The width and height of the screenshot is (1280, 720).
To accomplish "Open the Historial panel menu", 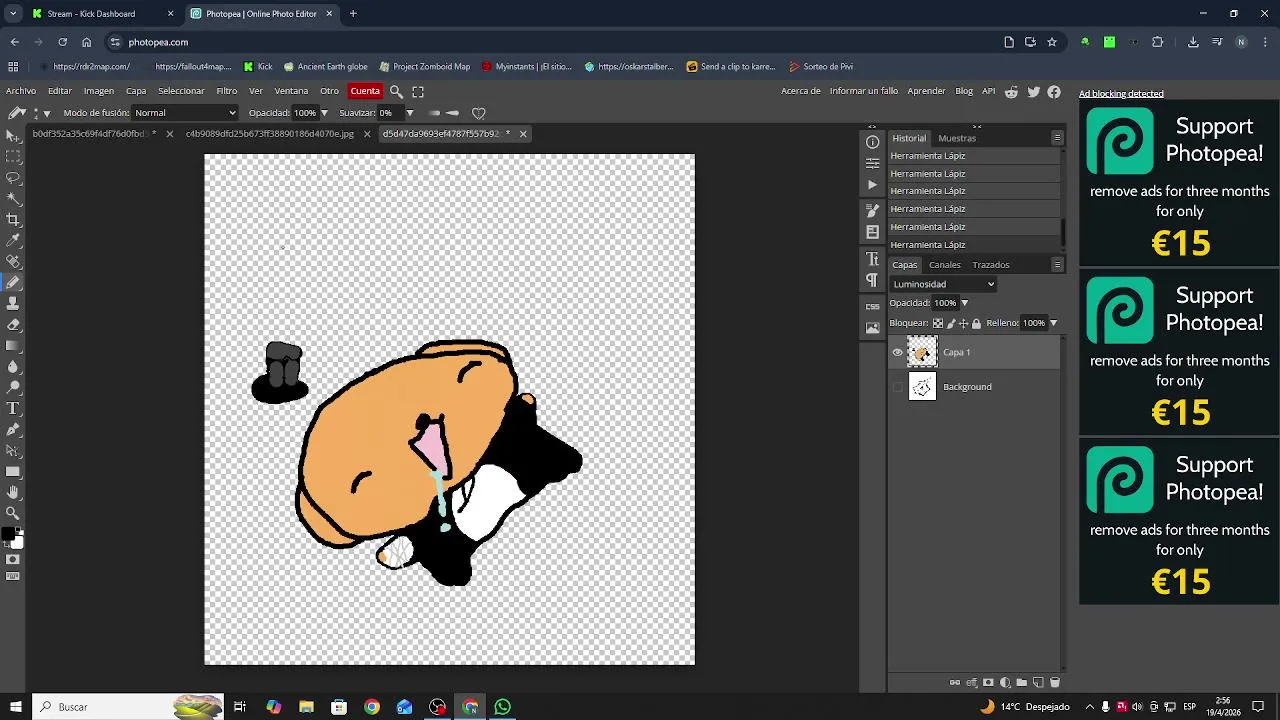I will pyautogui.click(x=1057, y=138).
